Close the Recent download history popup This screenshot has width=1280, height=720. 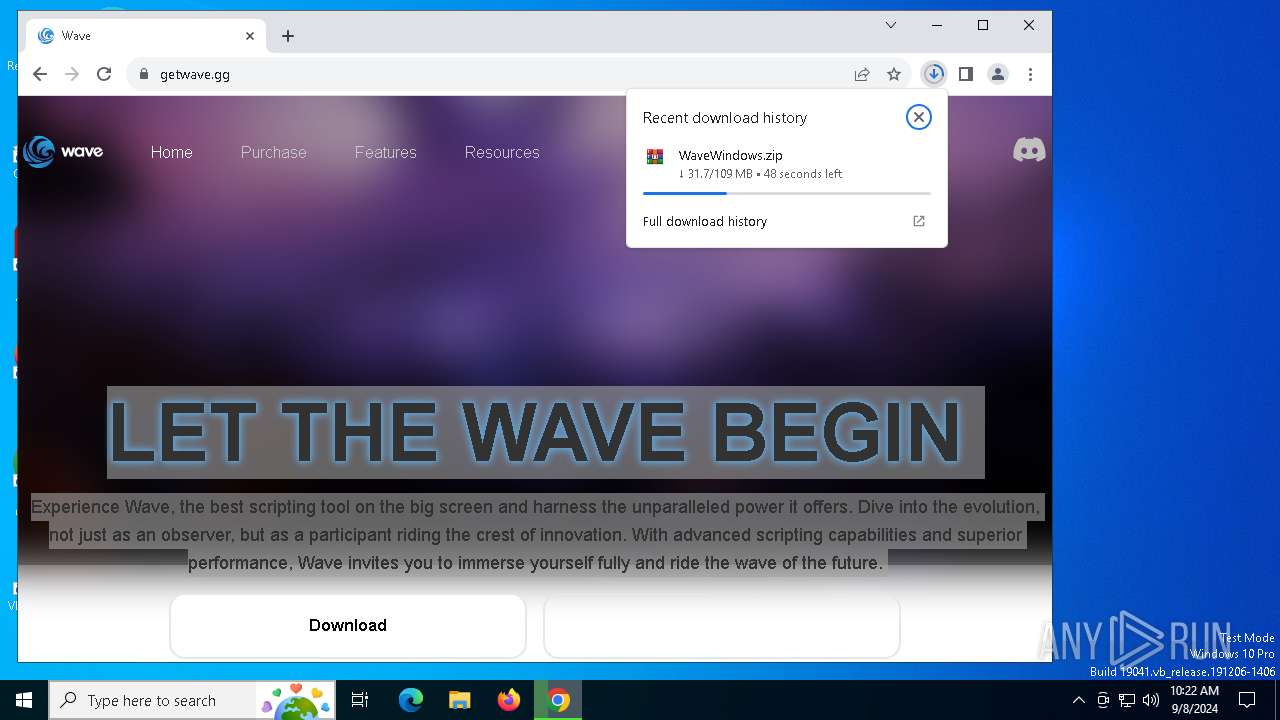(918, 117)
